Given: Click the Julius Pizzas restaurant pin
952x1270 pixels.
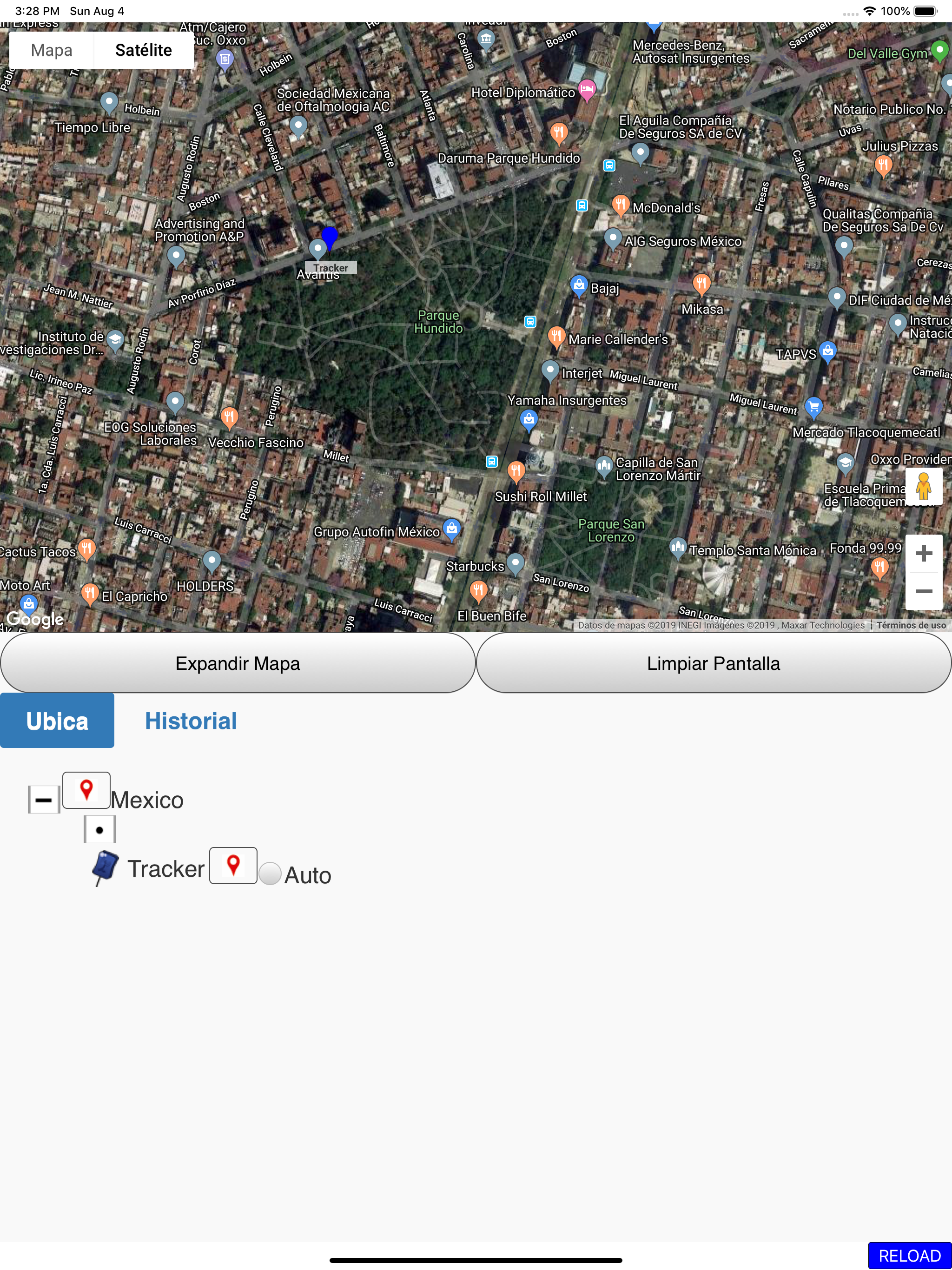Looking at the screenshot, I should click(x=883, y=166).
